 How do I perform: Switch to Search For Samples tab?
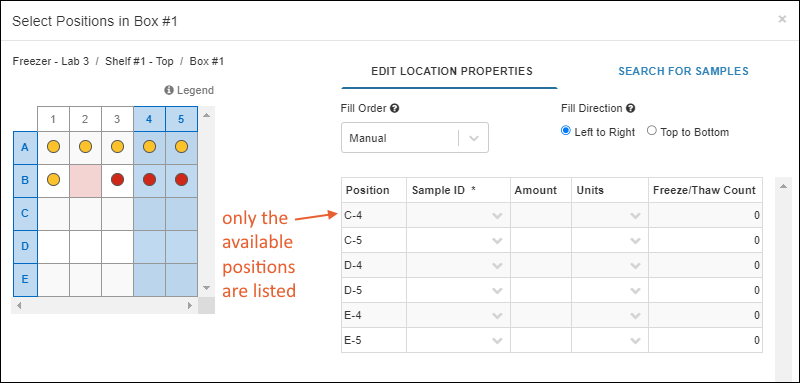click(683, 71)
